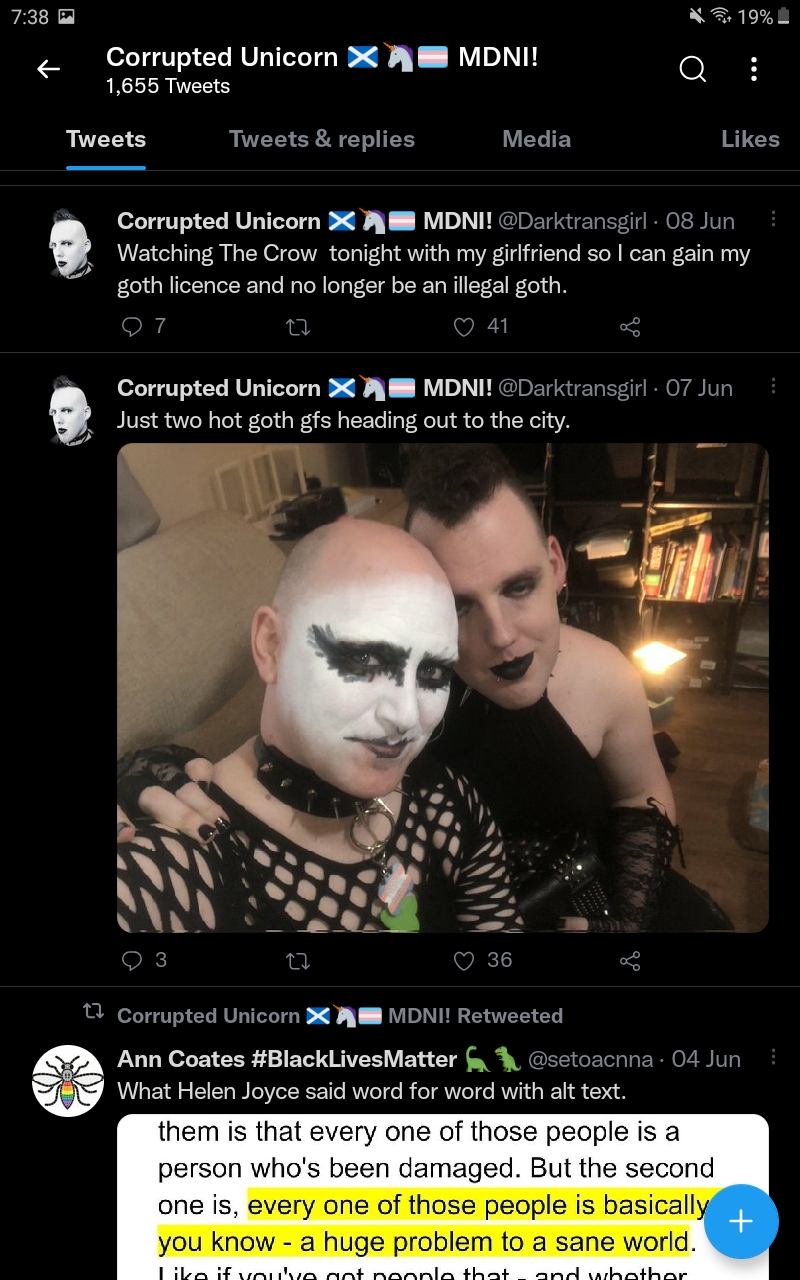Screen dimensions: 800x1280
Task: Open search via the magnifier icon
Action: [692, 69]
